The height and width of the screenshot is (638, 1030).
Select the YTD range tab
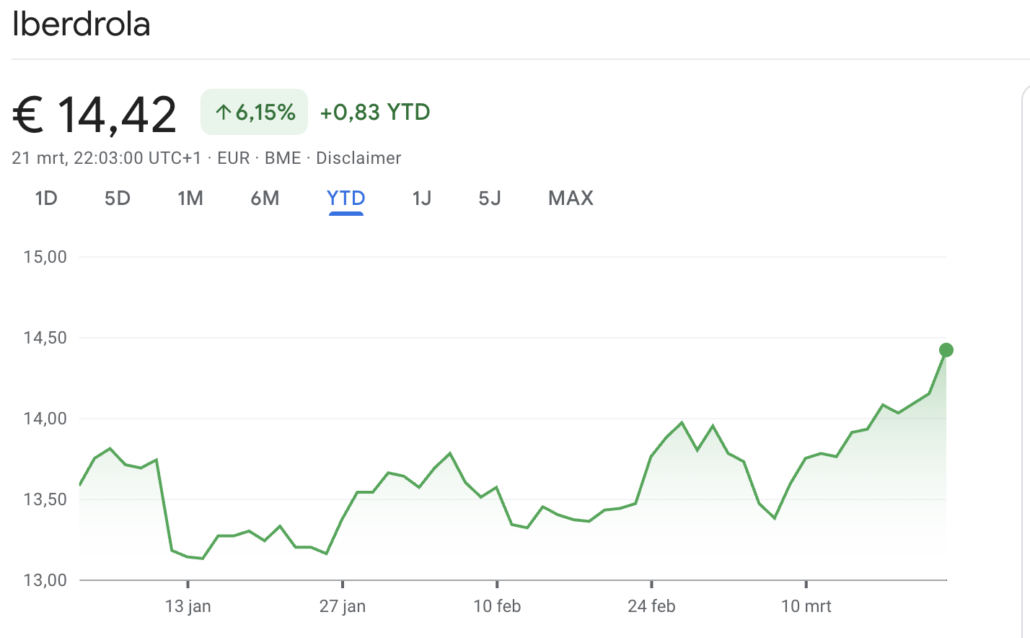coord(346,198)
